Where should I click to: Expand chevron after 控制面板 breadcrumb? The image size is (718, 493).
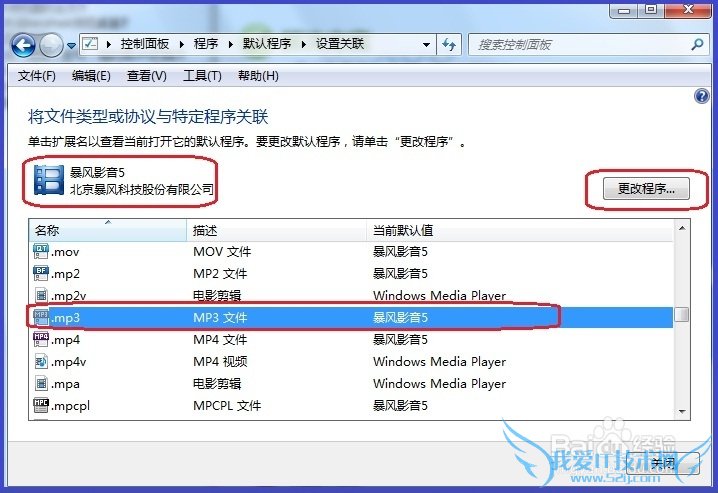tap(182, 44)
